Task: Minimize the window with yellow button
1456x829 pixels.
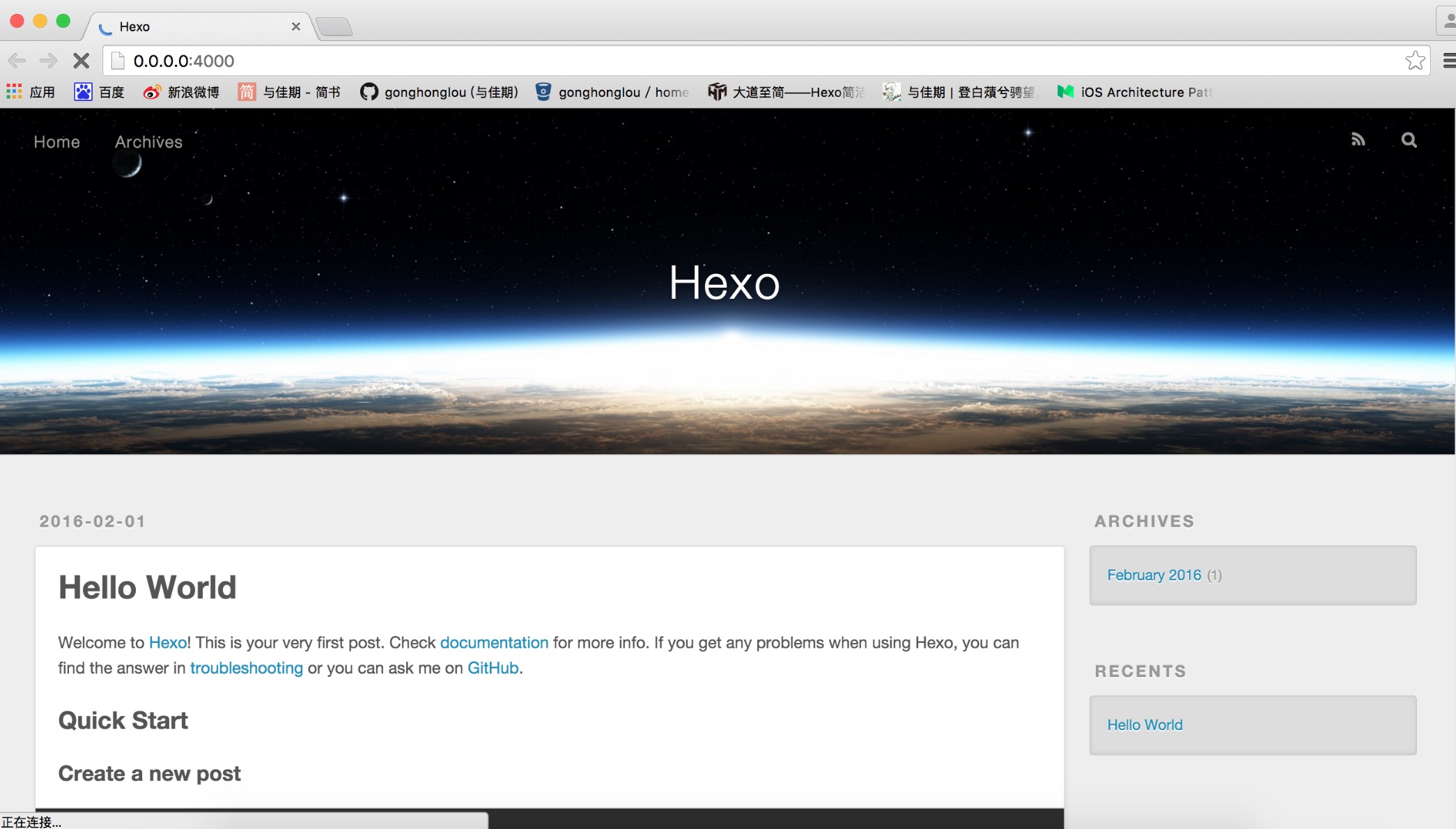Action: 40,21
